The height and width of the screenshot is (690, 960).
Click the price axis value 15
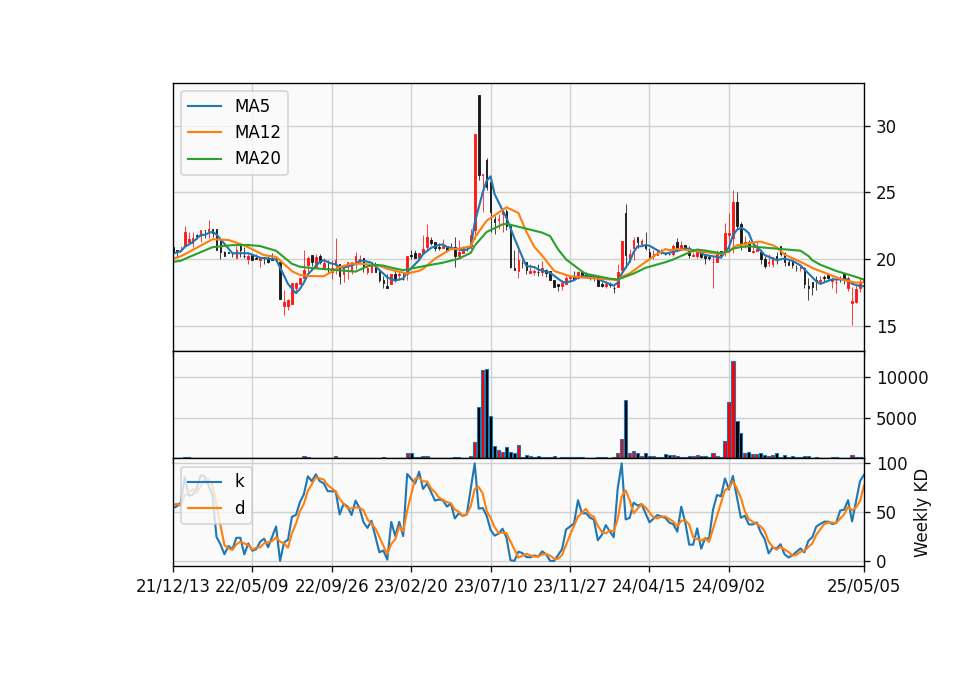coord(886,327)
